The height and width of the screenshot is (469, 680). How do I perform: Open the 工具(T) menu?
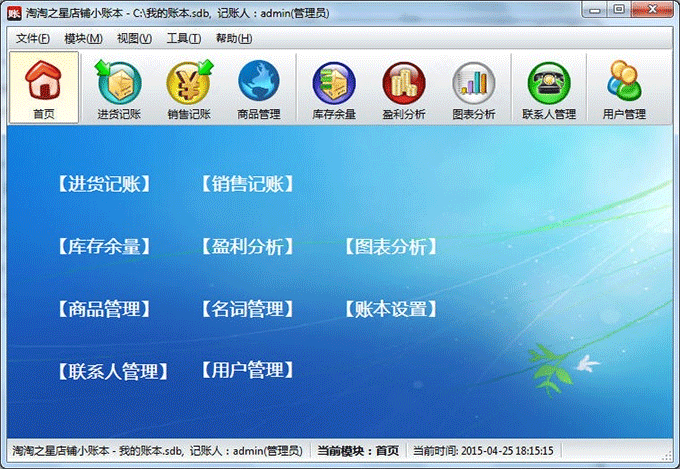coord(184,39)
